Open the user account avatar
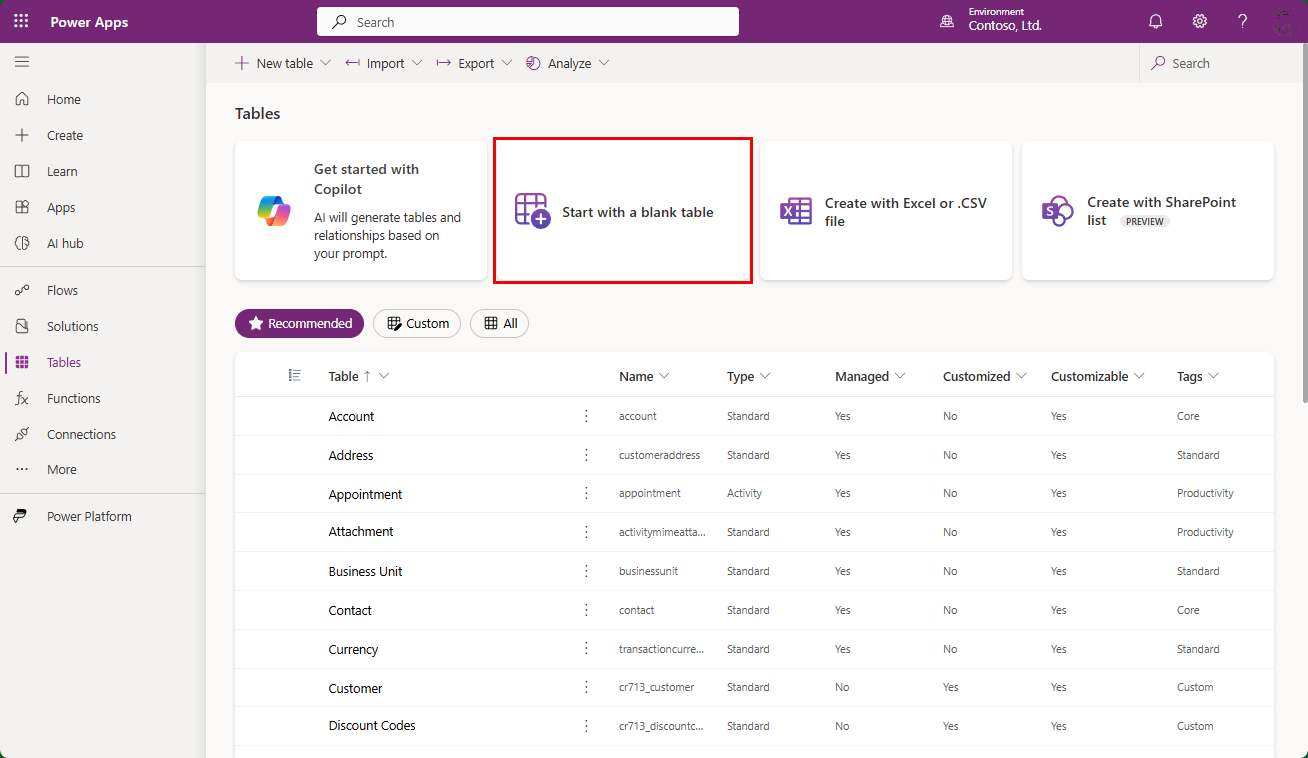This screenshot has width=1308, height=758. (x=1285, y=21)
